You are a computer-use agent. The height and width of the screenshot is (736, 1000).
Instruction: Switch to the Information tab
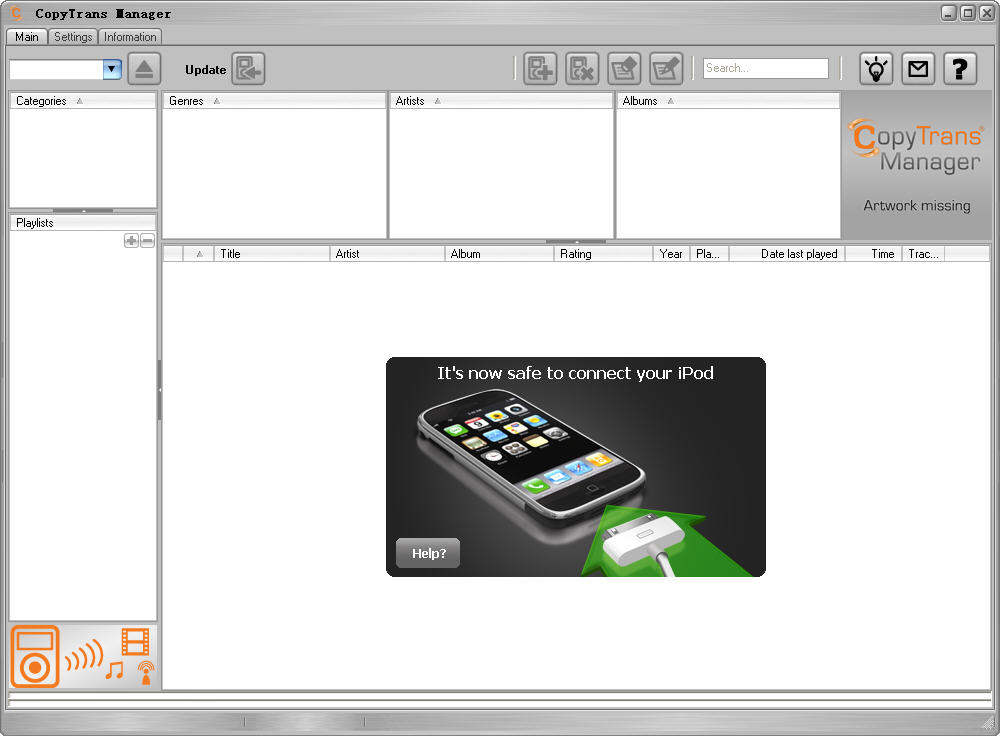(130, 37)
